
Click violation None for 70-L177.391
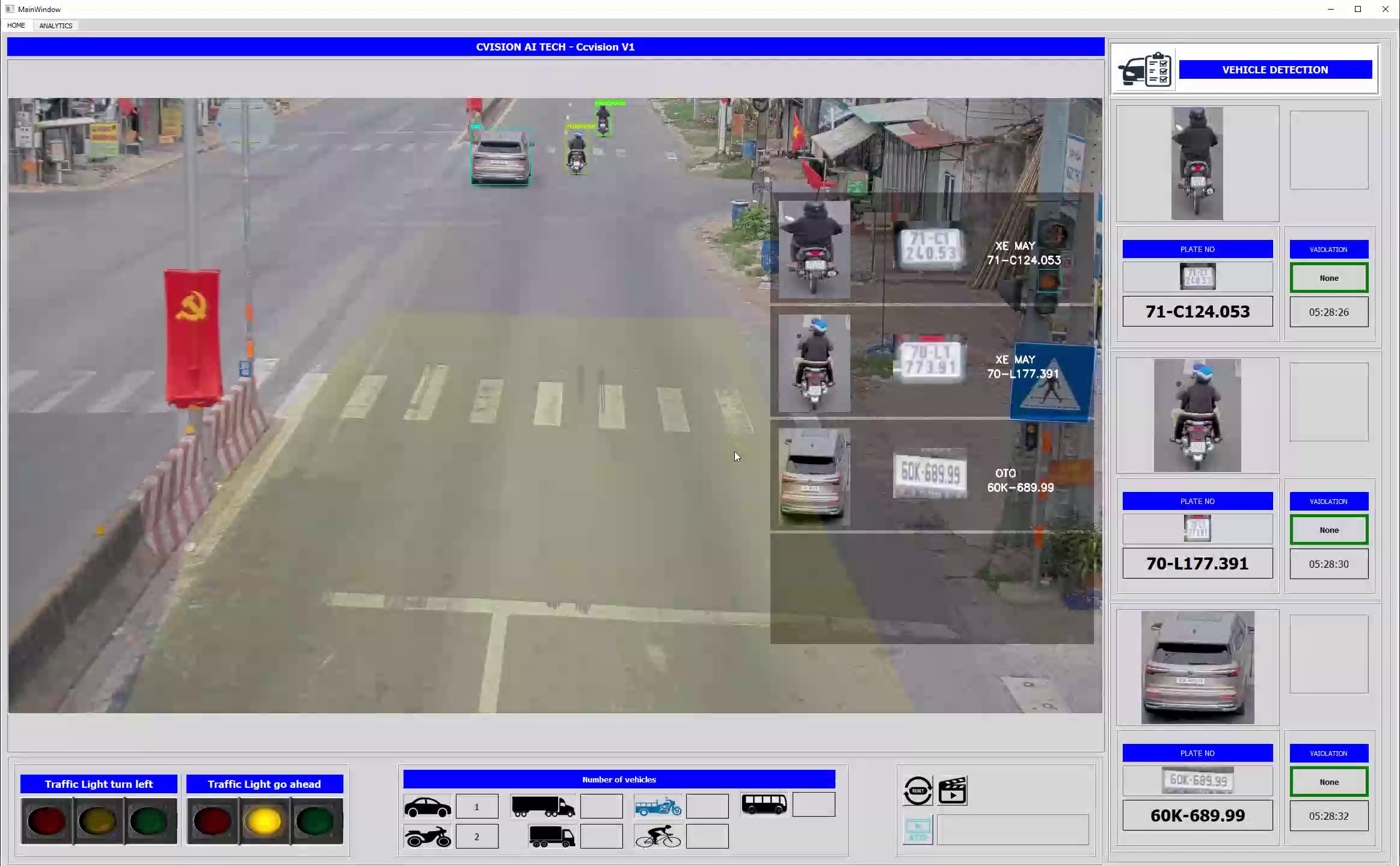tap(1329, 530)
